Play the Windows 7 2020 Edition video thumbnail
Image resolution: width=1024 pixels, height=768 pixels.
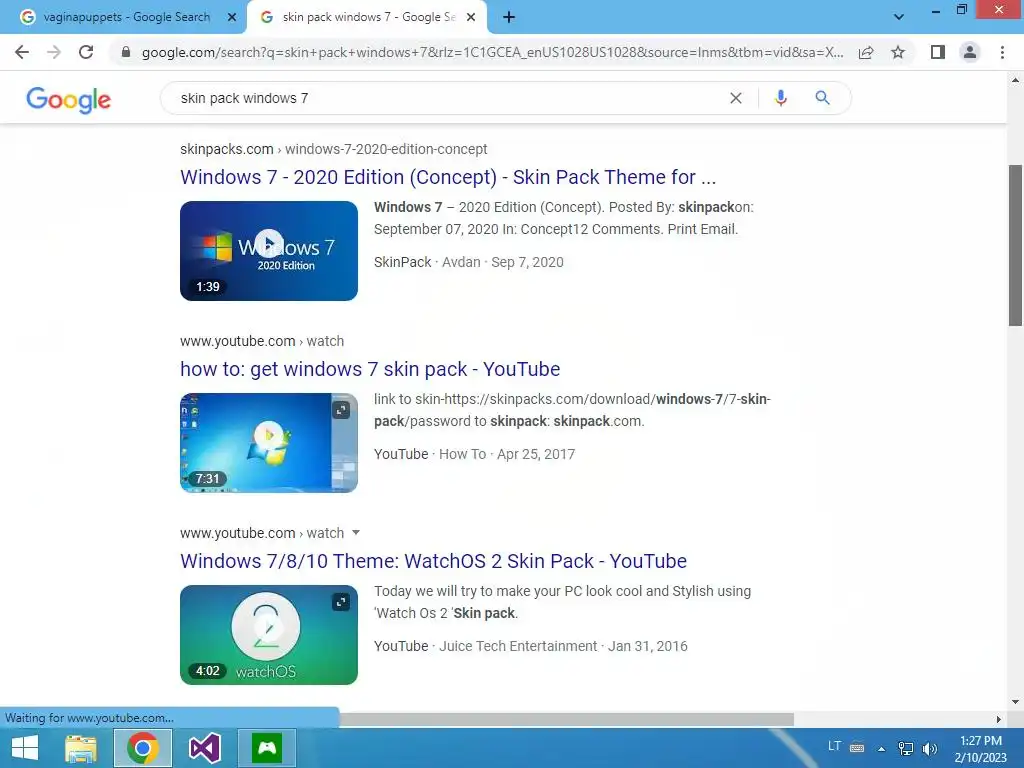269,251
